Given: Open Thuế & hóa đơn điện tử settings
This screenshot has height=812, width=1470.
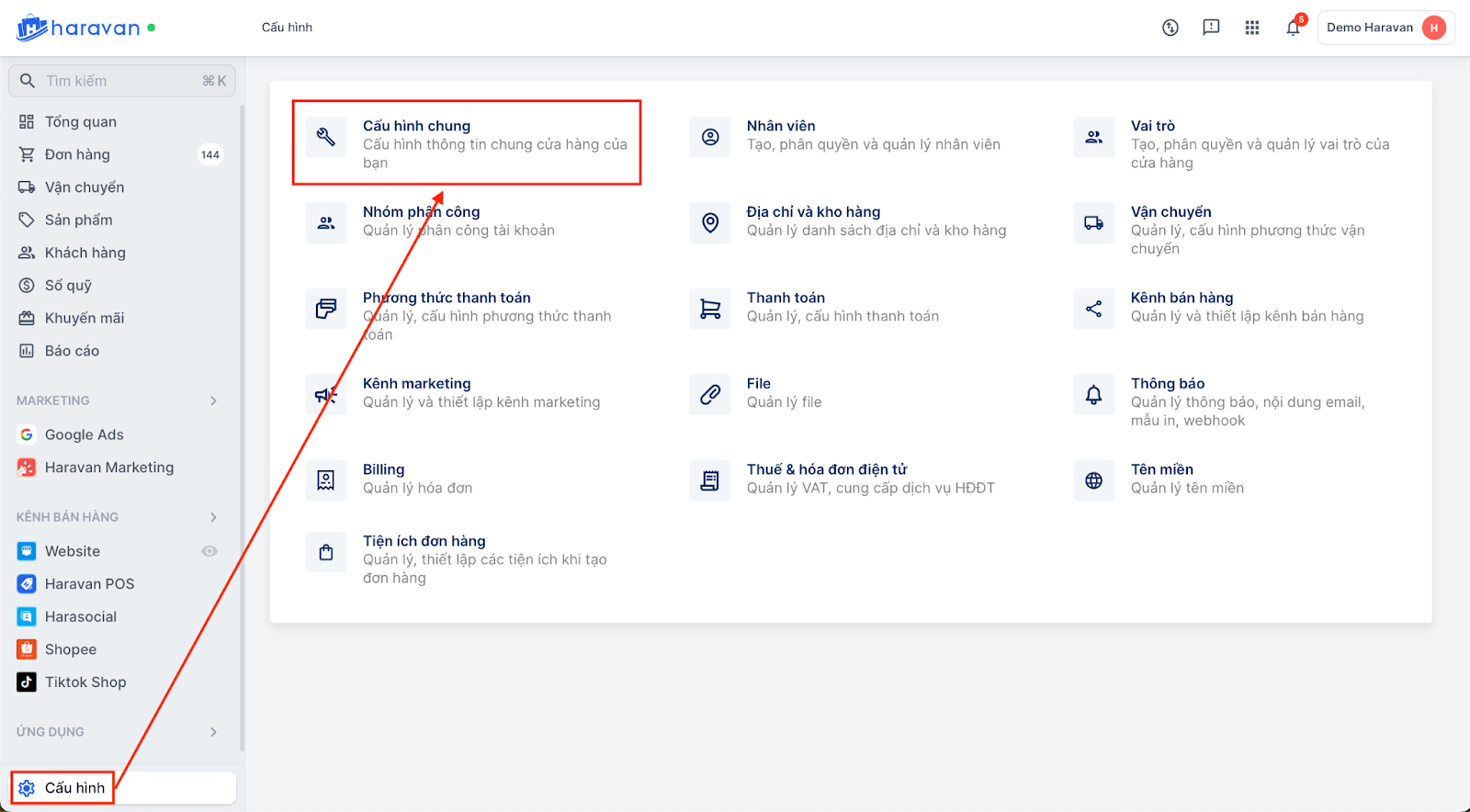Looking at the screenshot, I should tap(826, 469).
